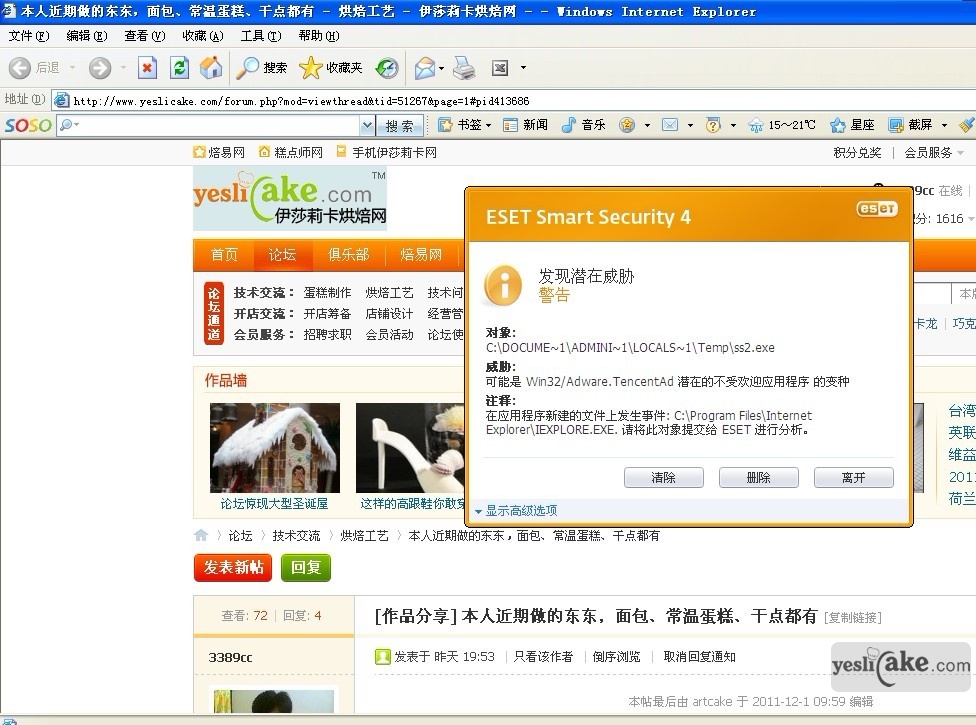Expand 会员服务 dropdown at top right
Image resolution: width=976 pixels, height=725 pixels.
tap(960, 152)
